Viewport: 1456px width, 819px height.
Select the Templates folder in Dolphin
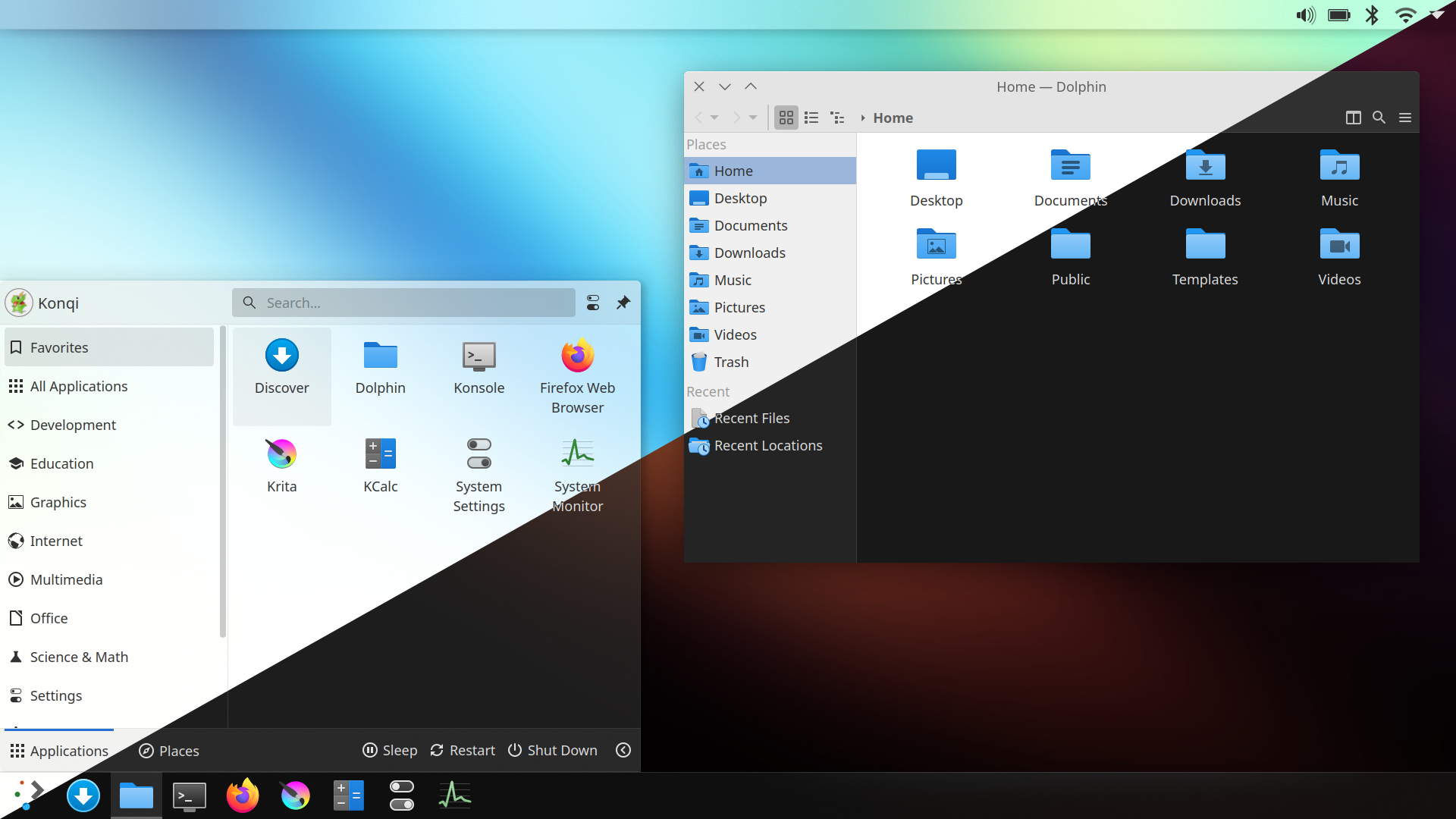1205,257
